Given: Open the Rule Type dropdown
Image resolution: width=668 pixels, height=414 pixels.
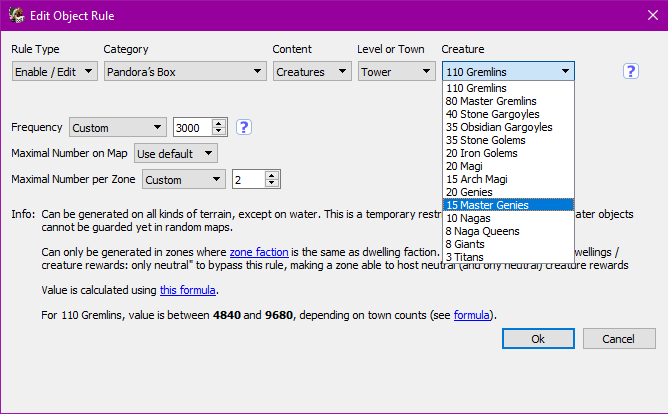Looking at the screenshot, I should (x=55, y=71).
